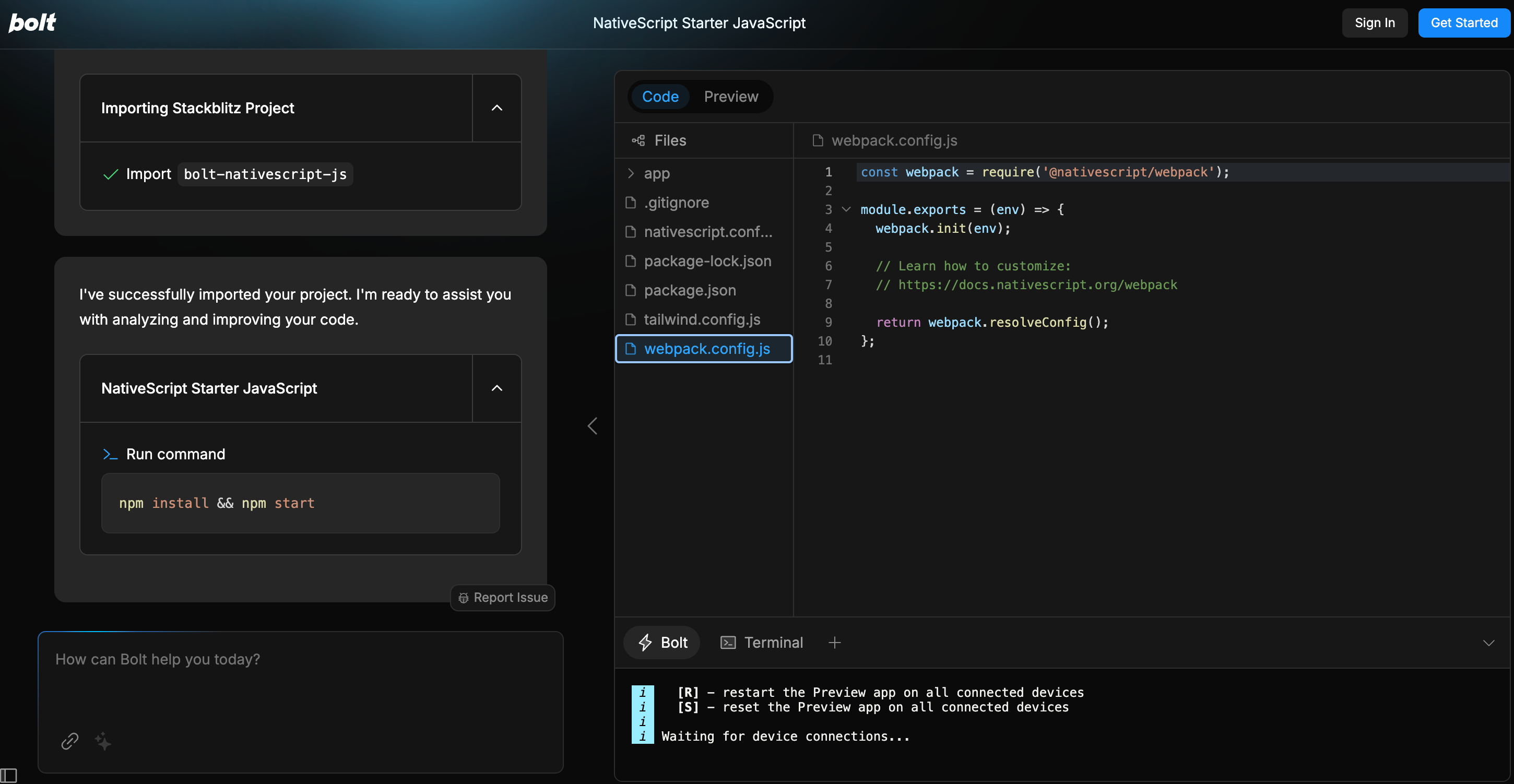This screenshot has width=1514, height=784.
Task: Click the Get Started button
Action: [x=1463, y=23]
